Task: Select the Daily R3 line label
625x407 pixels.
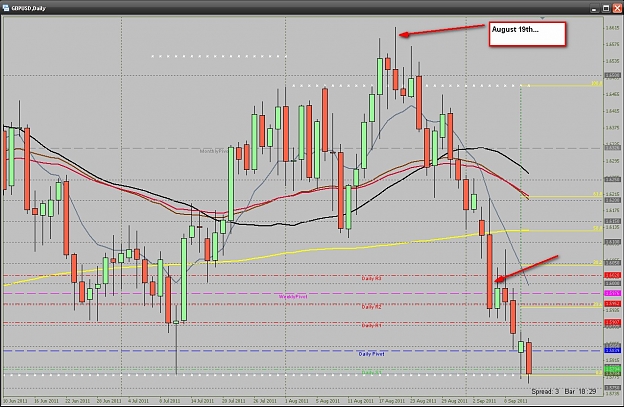Action: coord(371,278)
